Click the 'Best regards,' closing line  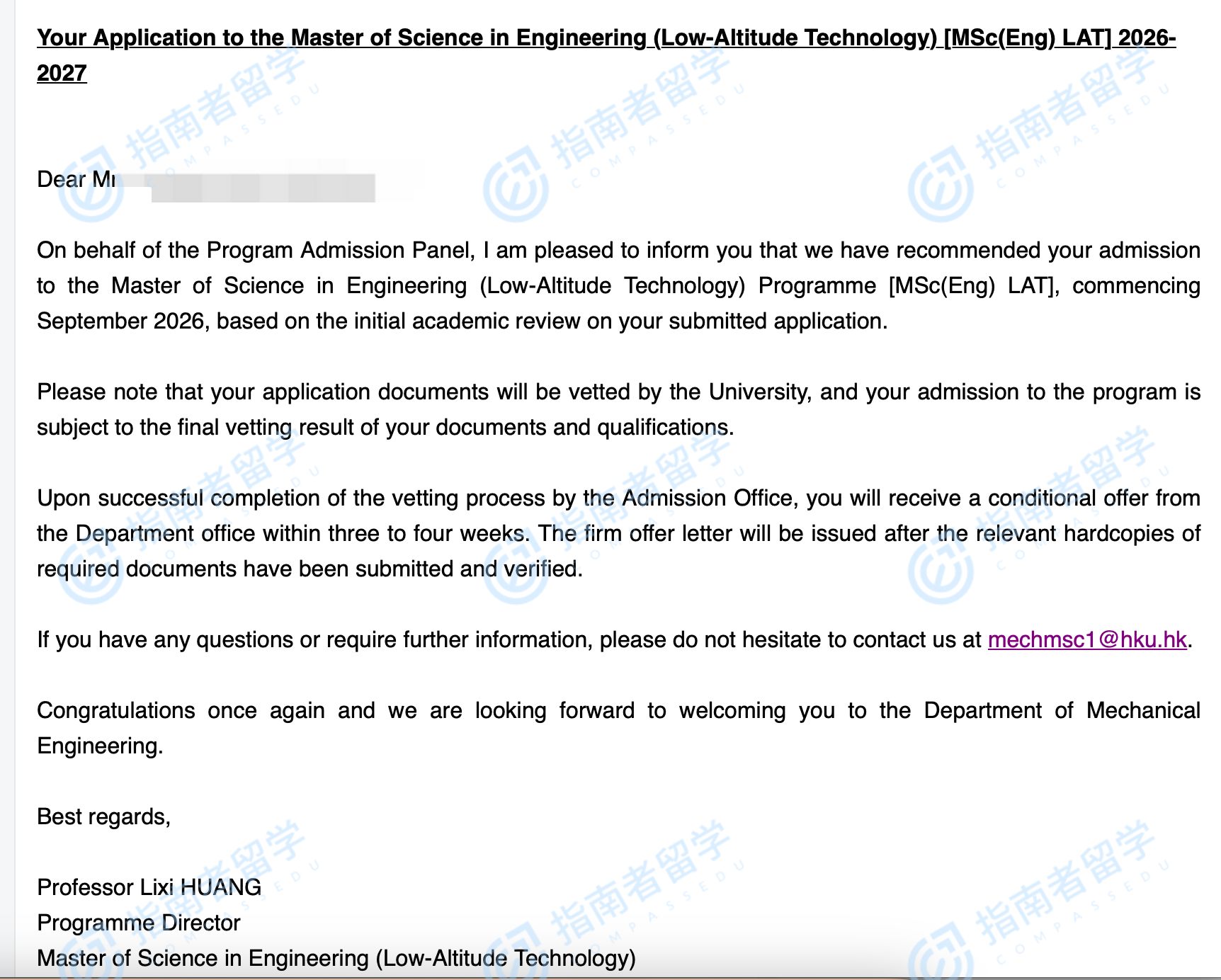coord(103,816)
